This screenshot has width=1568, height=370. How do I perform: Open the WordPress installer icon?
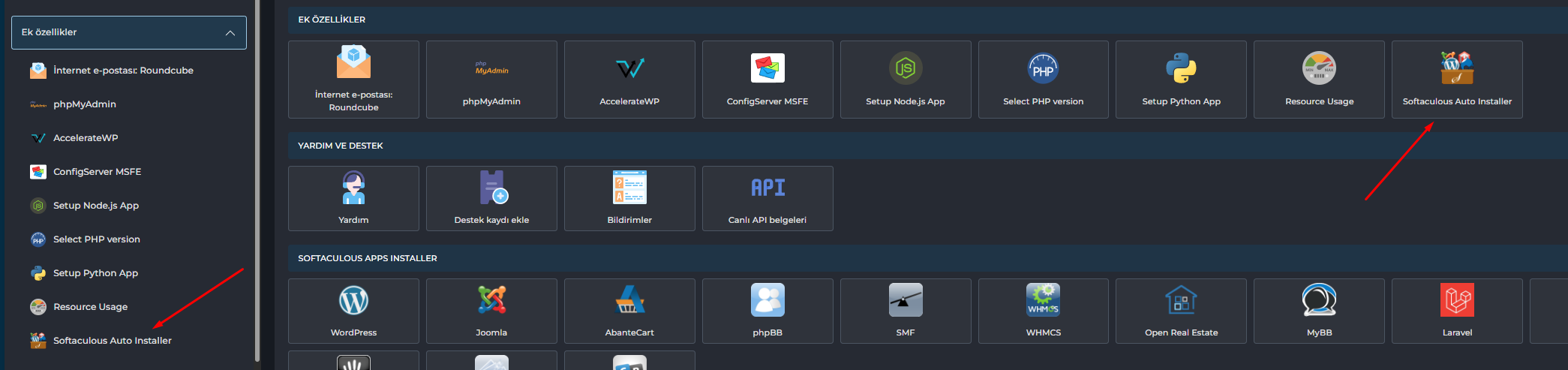[353, 301]
